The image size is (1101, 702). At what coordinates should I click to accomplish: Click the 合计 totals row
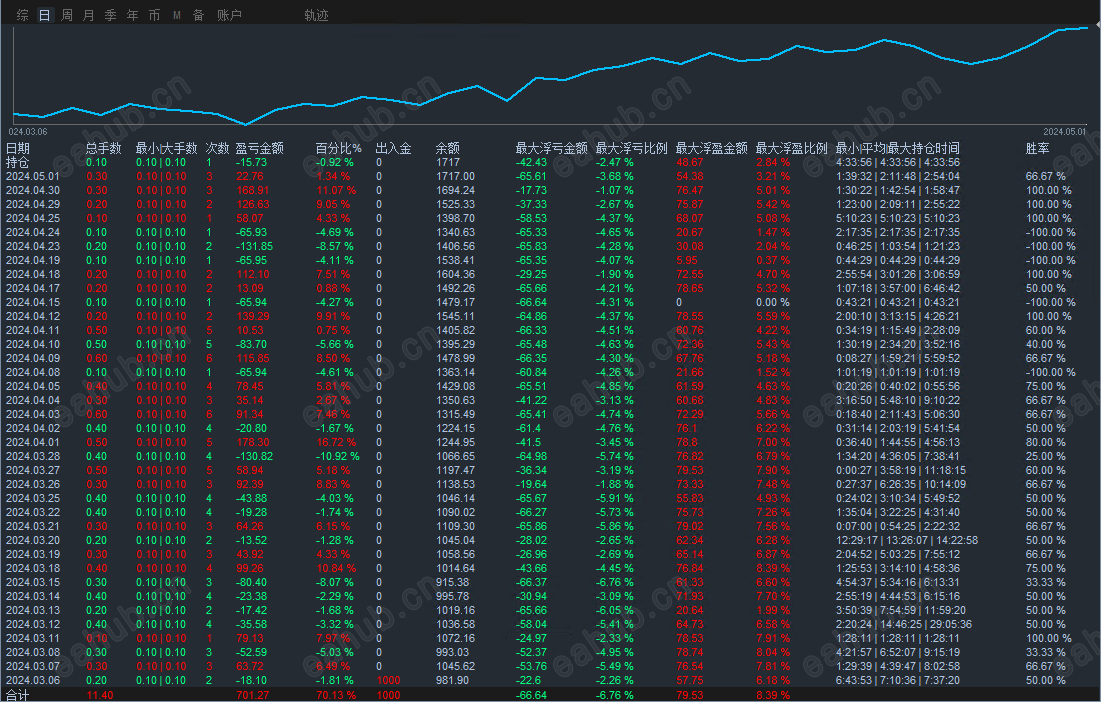coord(550,695)
